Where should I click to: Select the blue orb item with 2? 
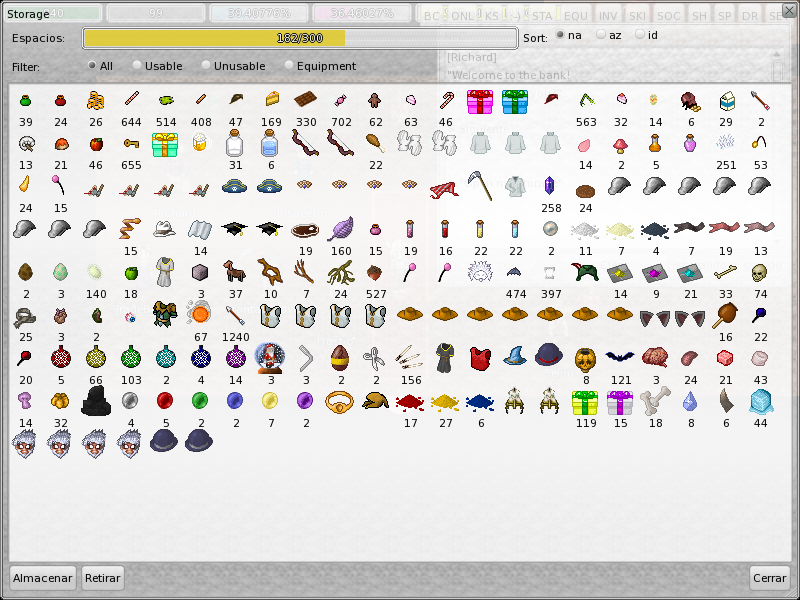(x=234, y=401)
